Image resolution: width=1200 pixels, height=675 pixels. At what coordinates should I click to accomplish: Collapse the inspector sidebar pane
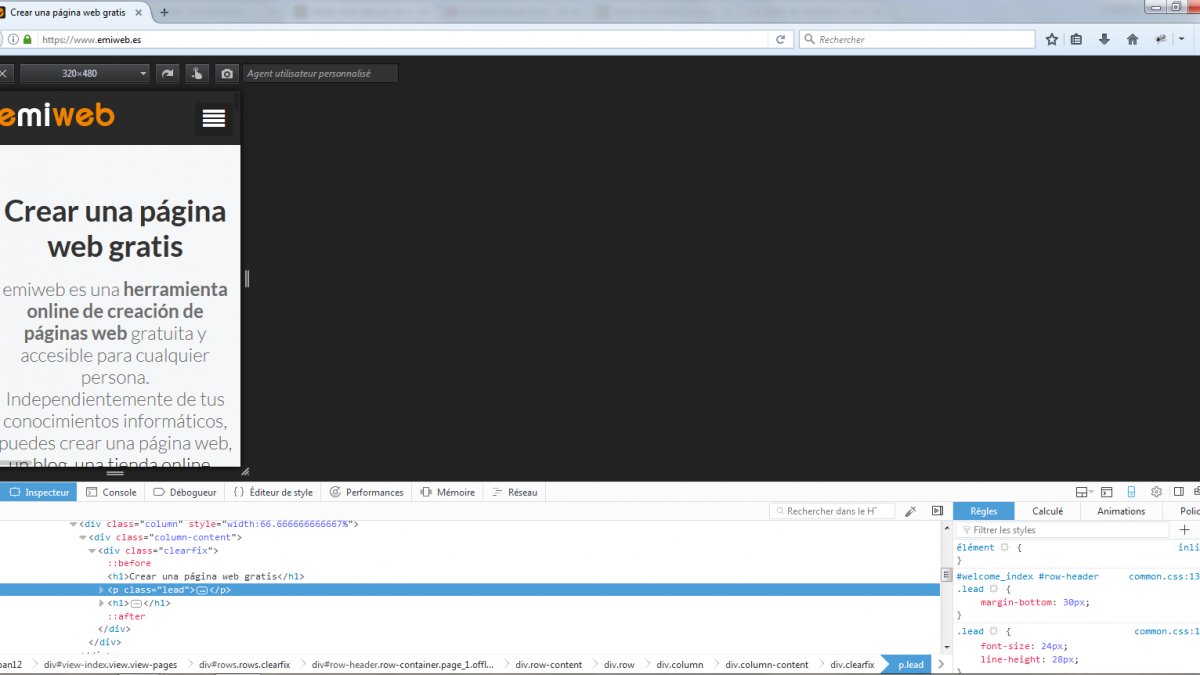click(x=937, y=511)
